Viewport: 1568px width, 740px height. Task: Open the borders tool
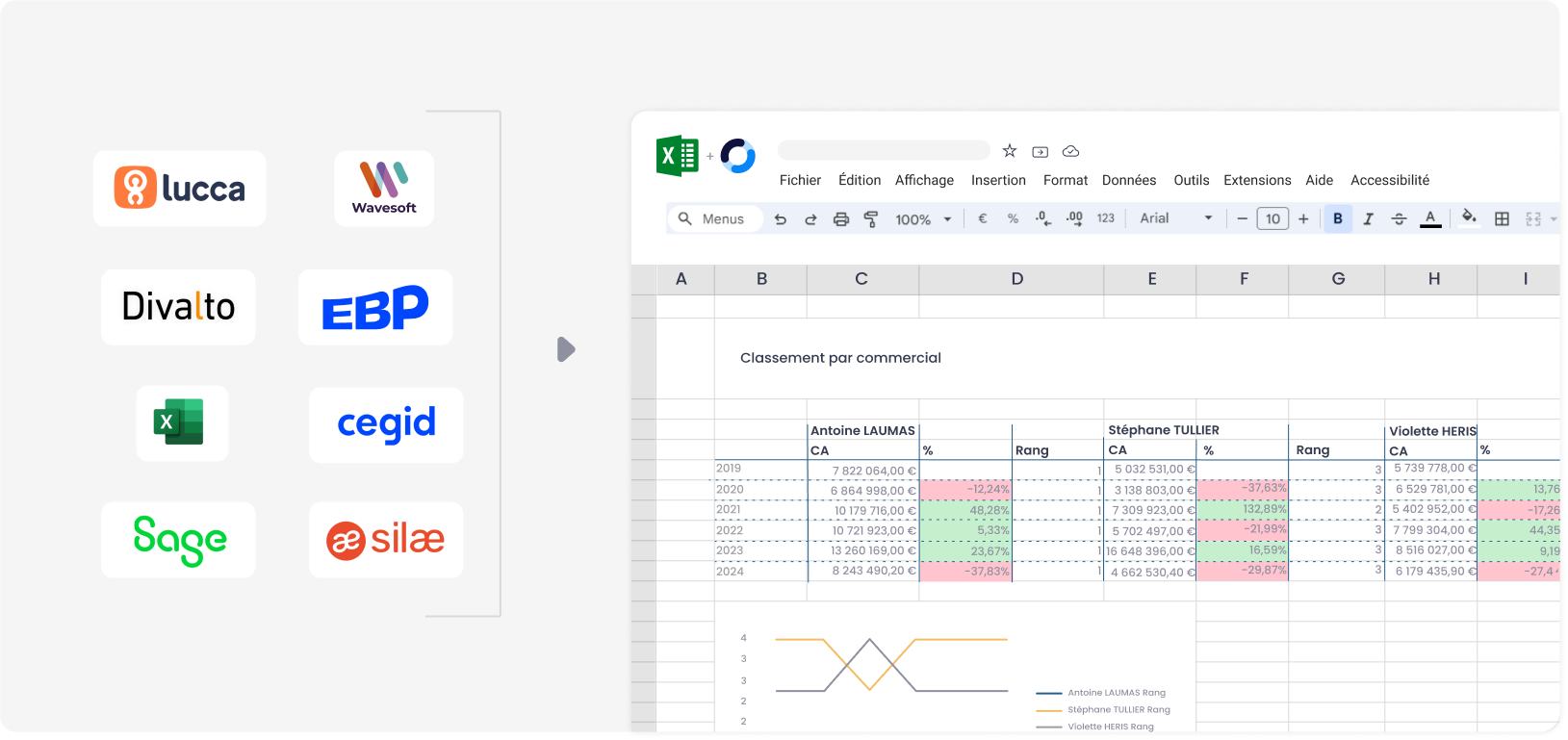(1502, 219)
